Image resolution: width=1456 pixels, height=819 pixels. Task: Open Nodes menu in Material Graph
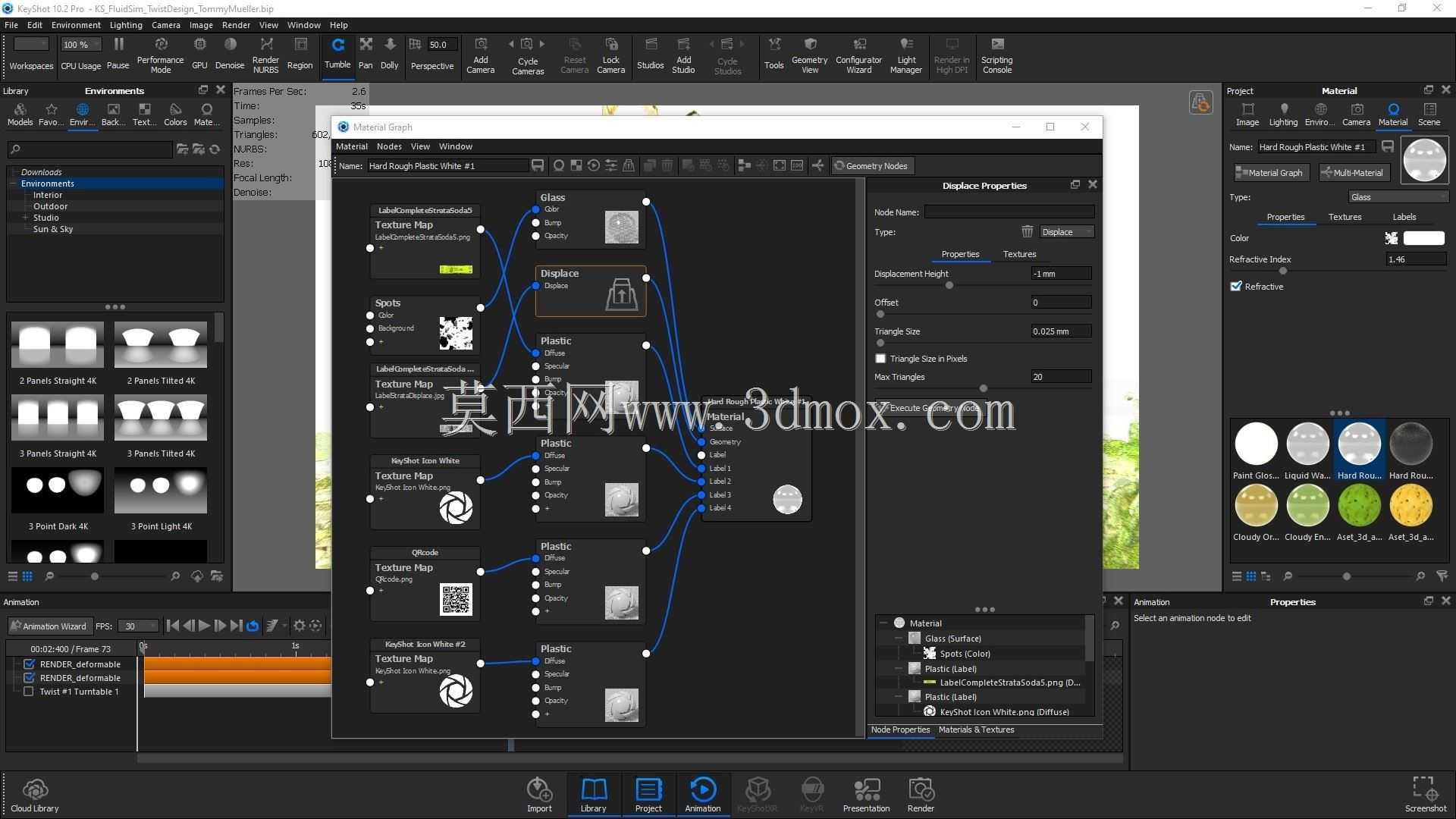click(389, 146)
